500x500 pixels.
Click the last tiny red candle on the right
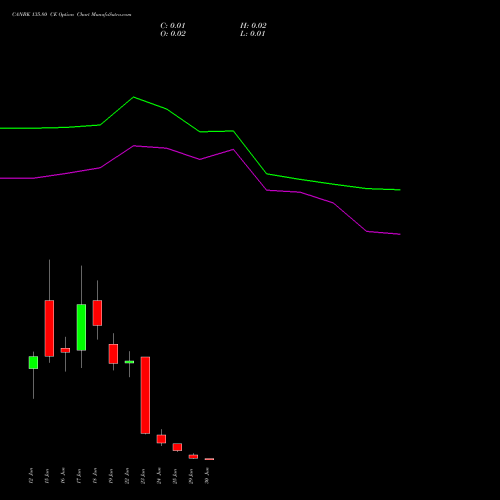(x=209, y=459)
